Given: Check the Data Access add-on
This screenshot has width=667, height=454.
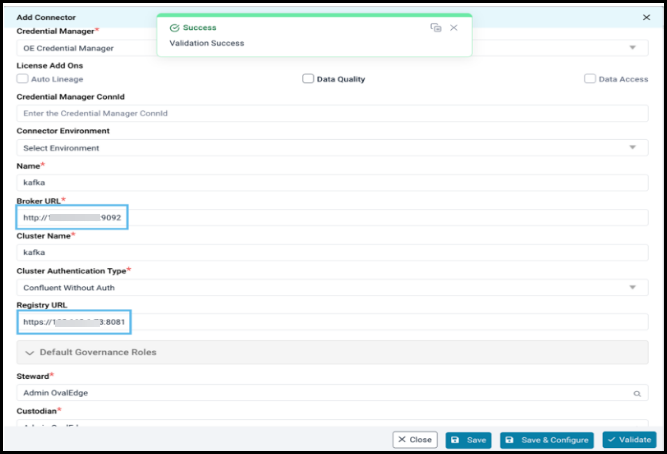Looking at the screenshot, I should point(590,79).
